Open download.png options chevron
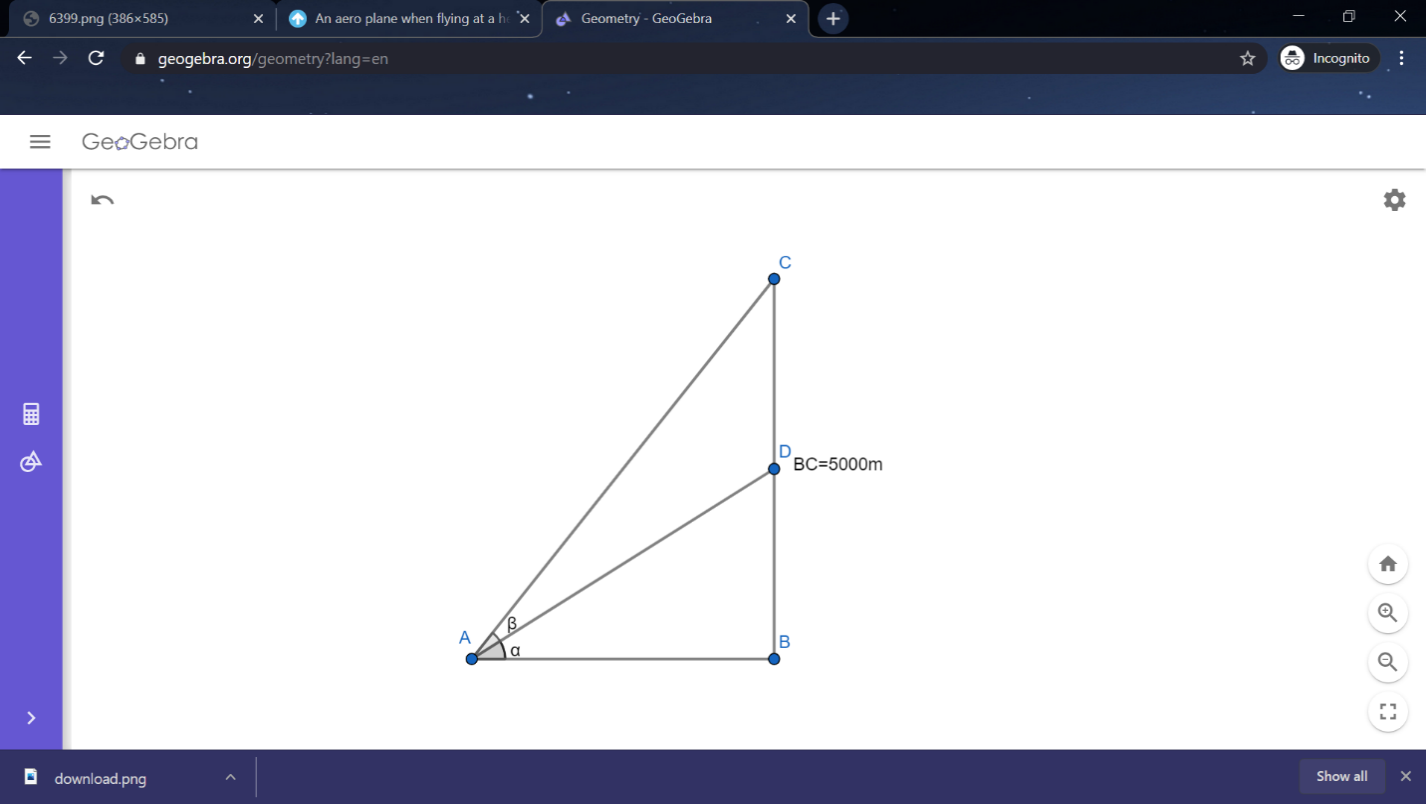Viewport: 1426px width, 804px height. click(230, 777)
